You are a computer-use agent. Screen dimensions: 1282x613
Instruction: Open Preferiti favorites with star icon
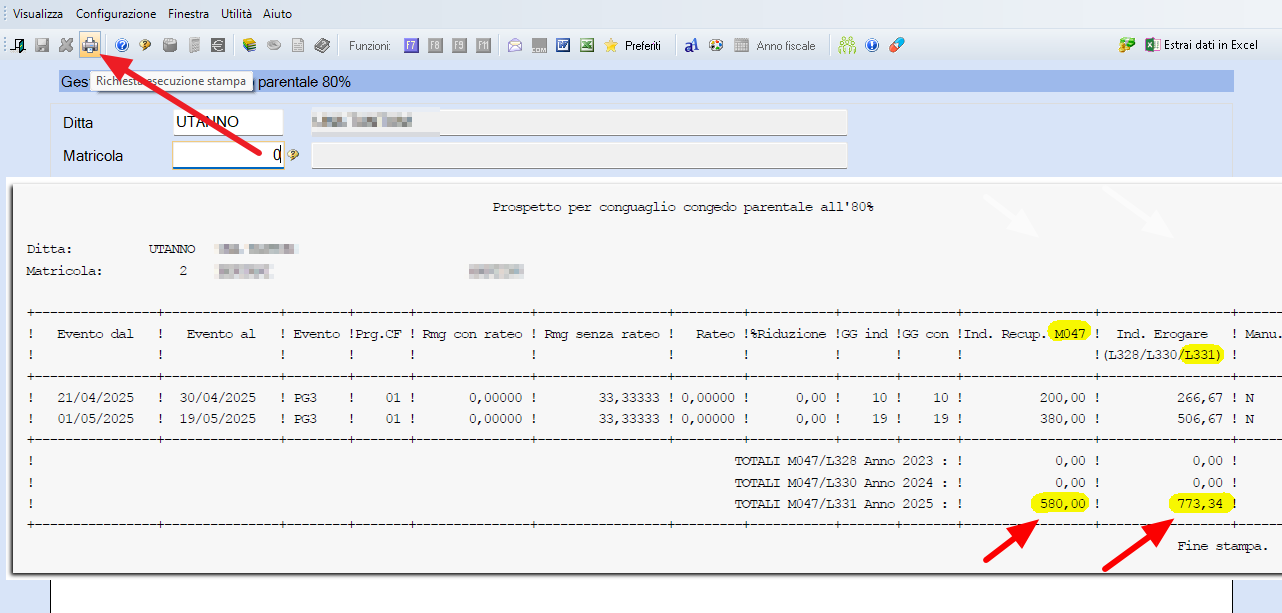[x=632, y=45]
